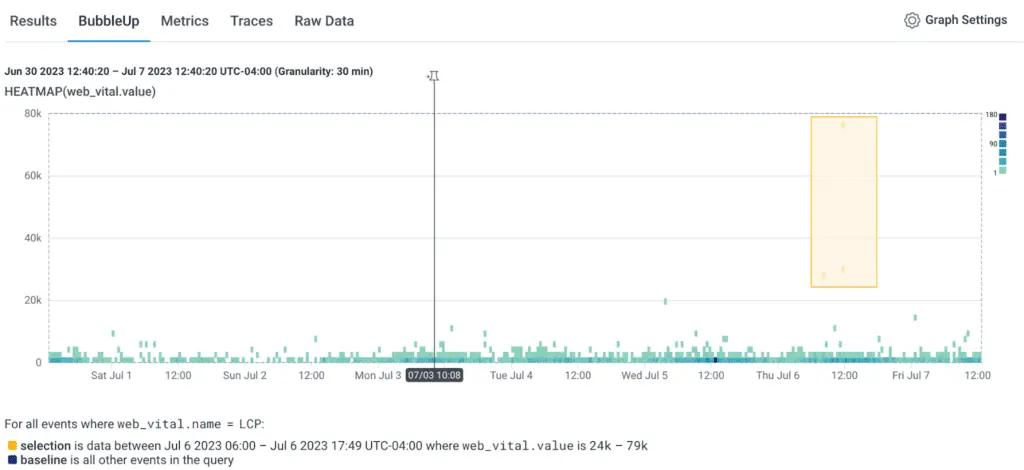Click the HEATMAP(web_vital.value) chart title

click(80, 92)
